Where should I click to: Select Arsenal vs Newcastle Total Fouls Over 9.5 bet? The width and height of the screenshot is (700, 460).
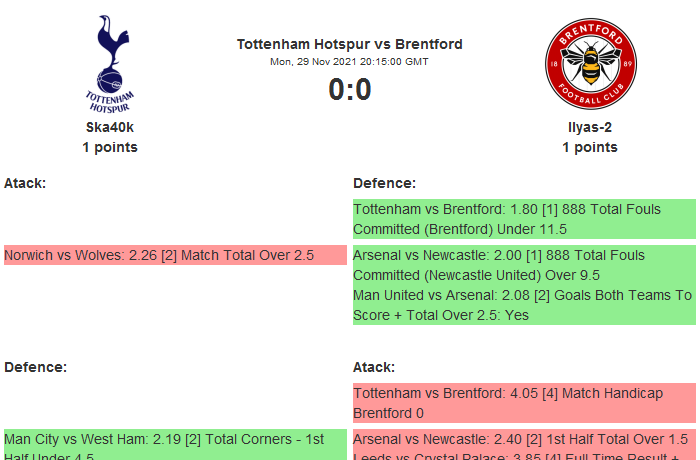click(x=524, y=265)
